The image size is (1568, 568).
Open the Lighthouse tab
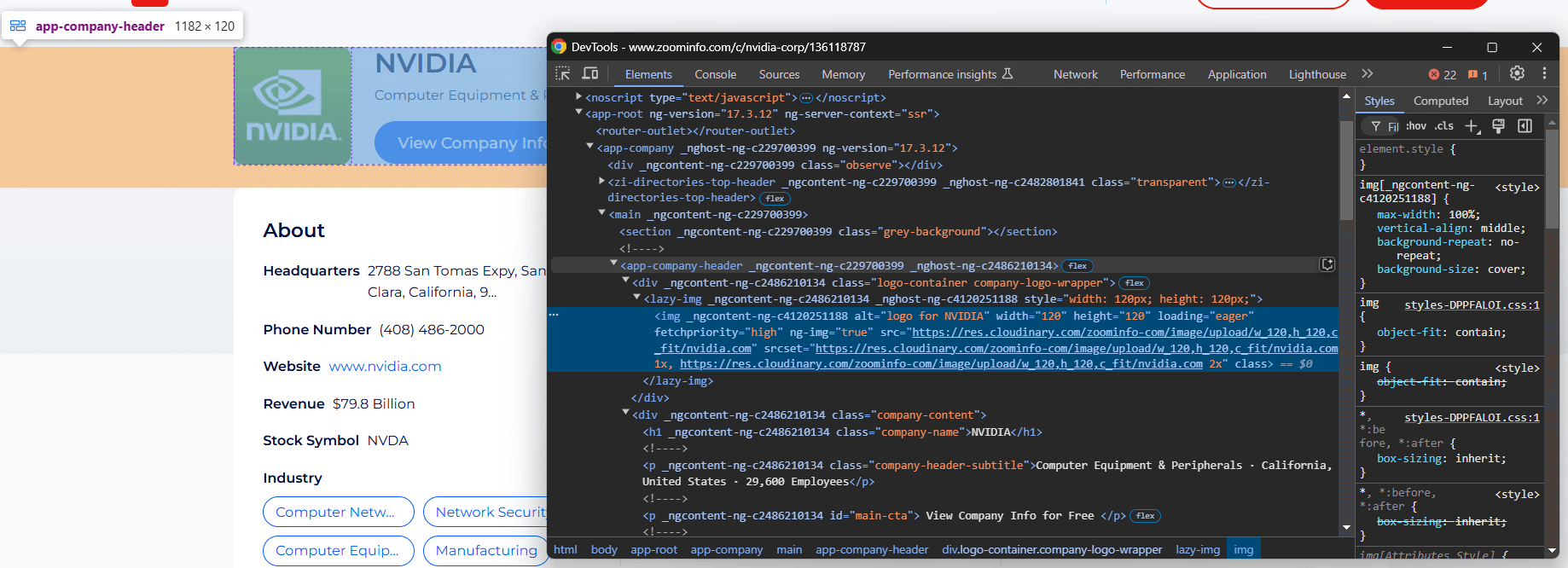(x=1317, y=75)
